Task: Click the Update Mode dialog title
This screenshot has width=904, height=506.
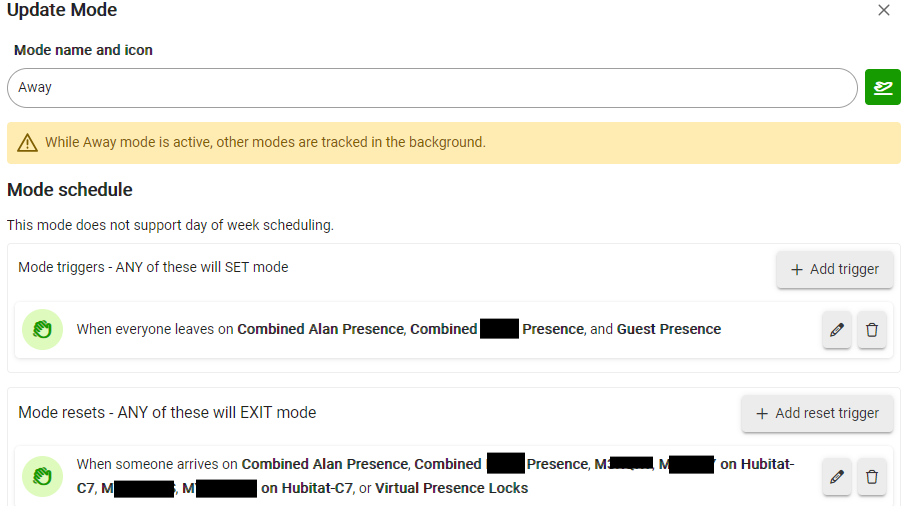Action: [x=62, y=11]
